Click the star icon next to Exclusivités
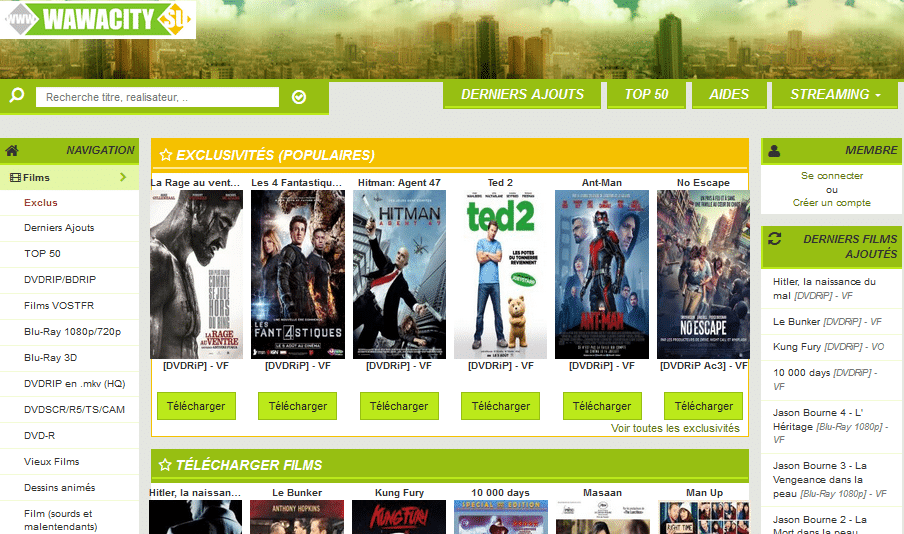The width and height of the screenshot is (904, 534). [x=165, y=155]
